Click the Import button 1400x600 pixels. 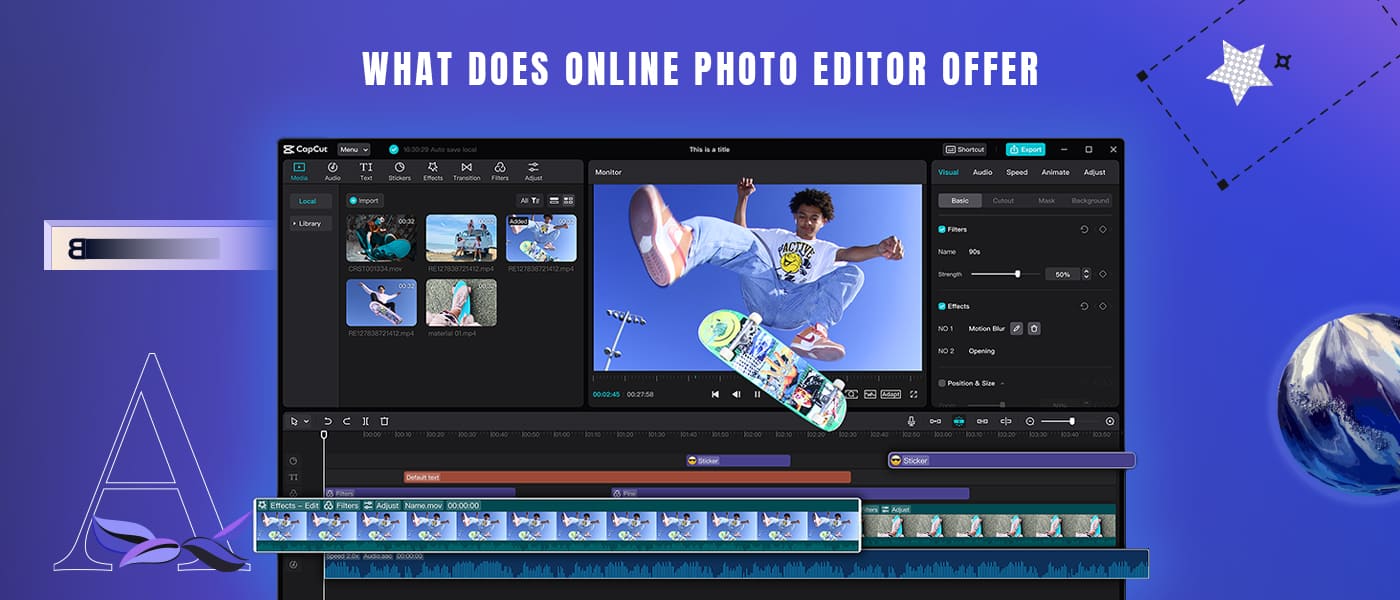coord(364,201)
